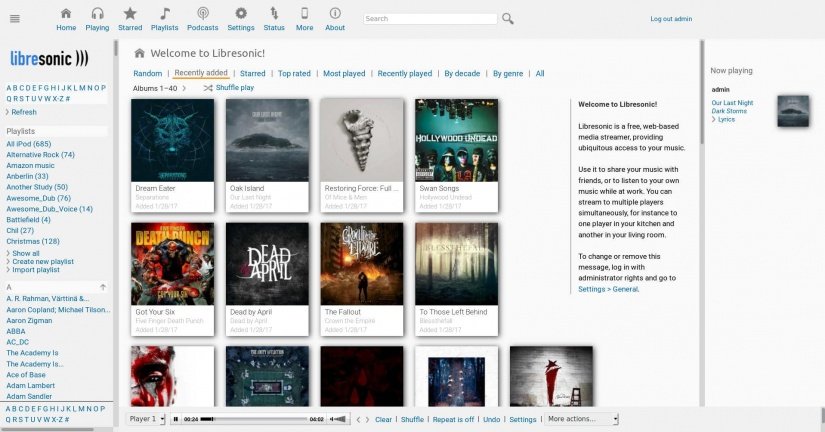Click the libresonic logo

pyautogui.click(x=49, y=58)
